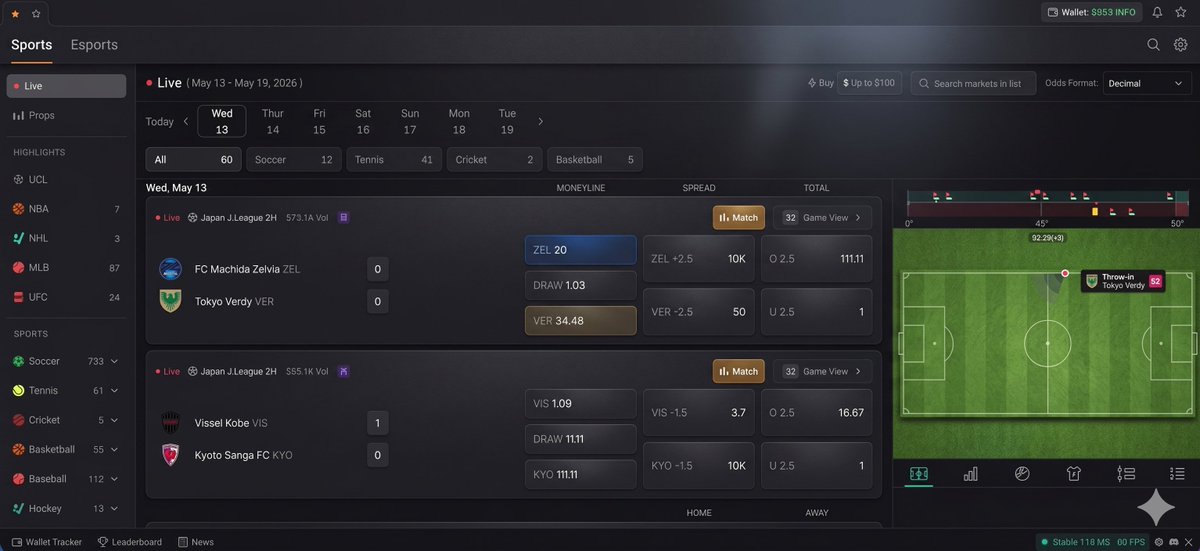This screenshot has width=1200, height=551.
Task: Click the Search markets in list field
Action: tap(974, 84)
